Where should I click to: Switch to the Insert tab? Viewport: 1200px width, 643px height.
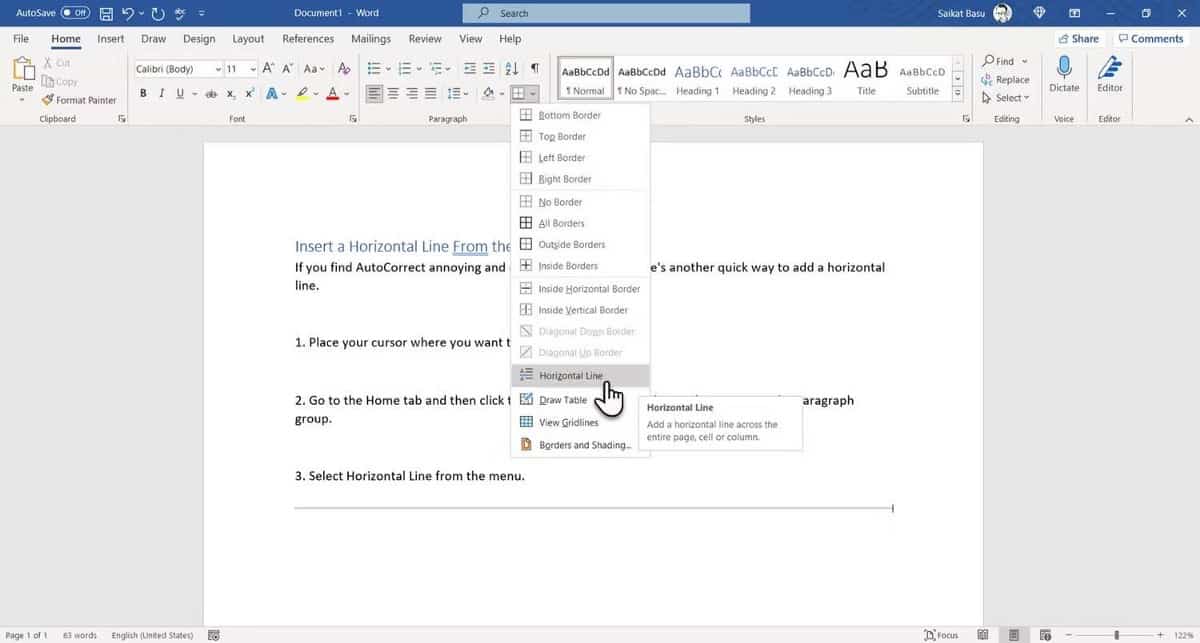(x=110, y=38)
